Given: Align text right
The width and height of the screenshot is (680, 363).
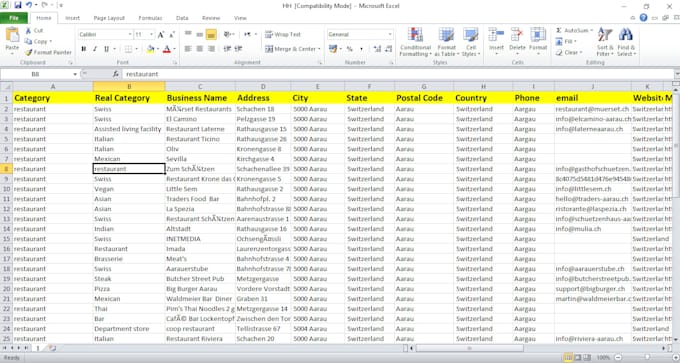Looking at the screenshot, I should pyautogui.click(x=211, y=49).
